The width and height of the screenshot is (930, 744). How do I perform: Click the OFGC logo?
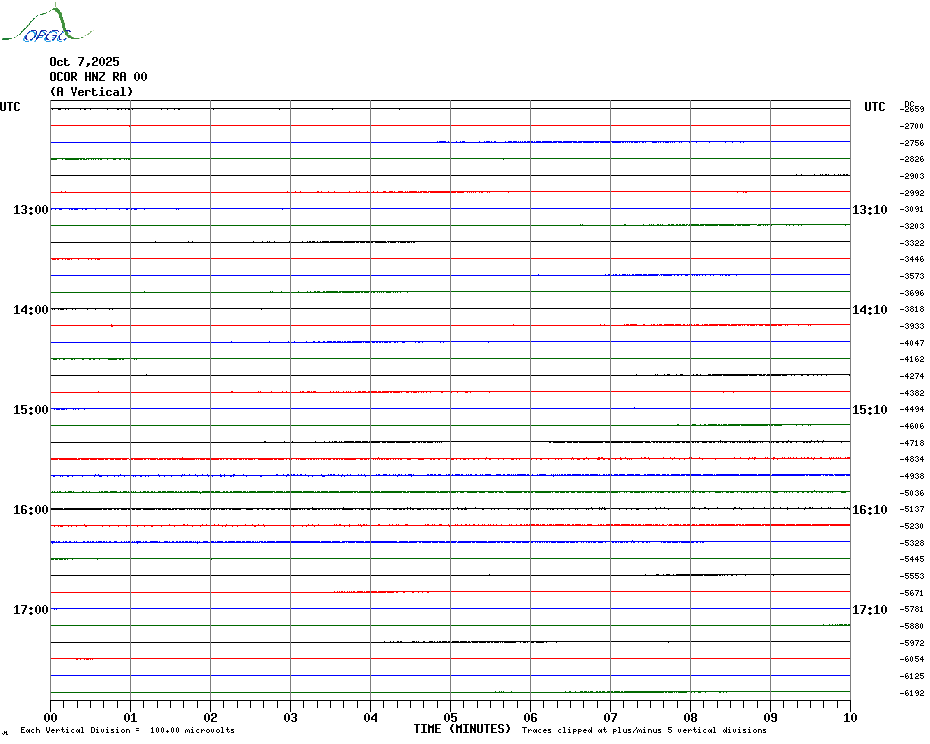[x=36, y=26]
